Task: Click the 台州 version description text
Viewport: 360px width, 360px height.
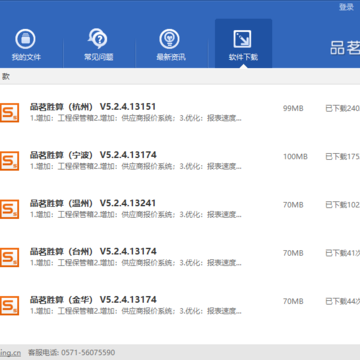Action: pos(136,263)
